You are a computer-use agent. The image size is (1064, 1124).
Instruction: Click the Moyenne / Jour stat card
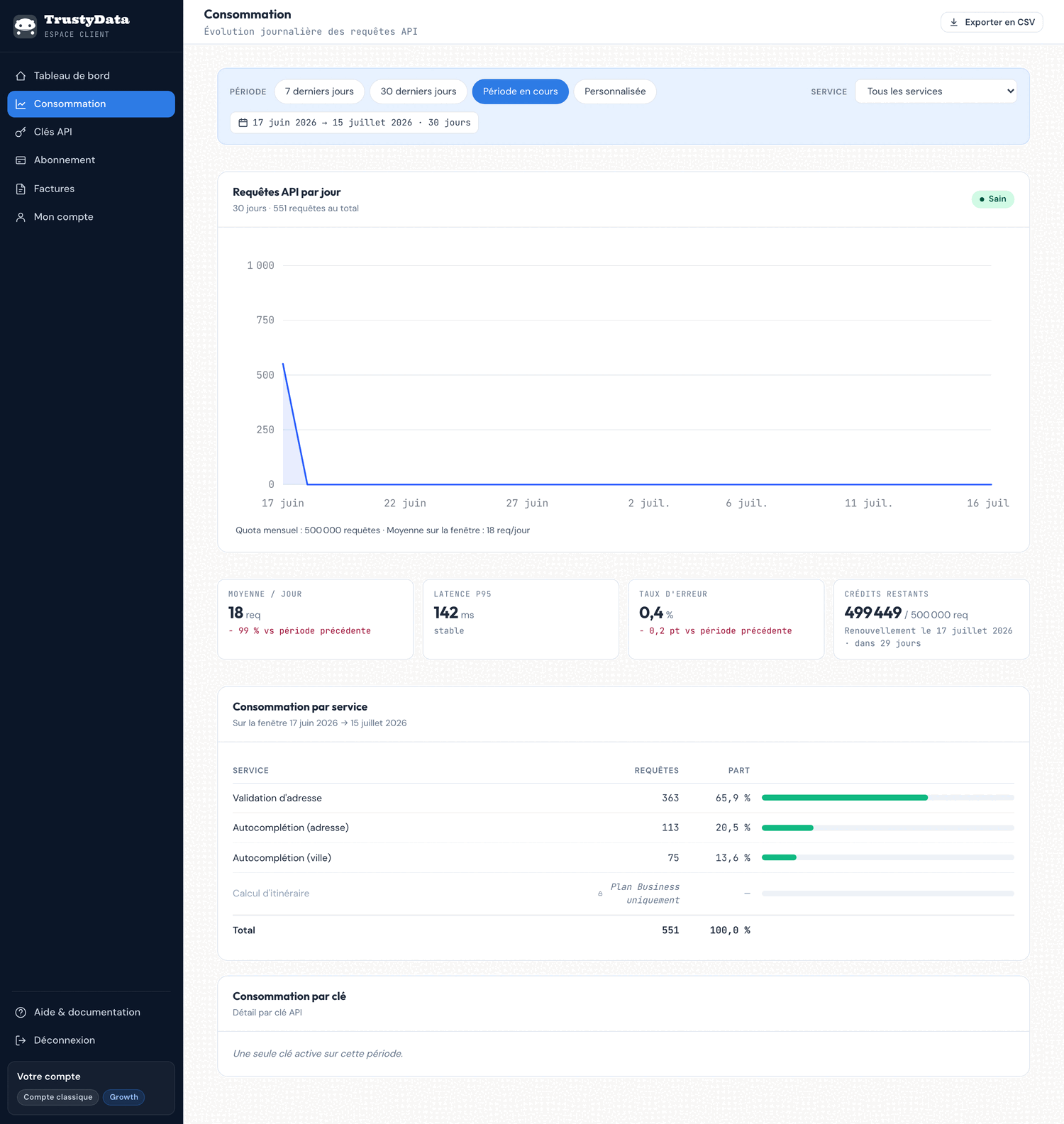point(315,620)
